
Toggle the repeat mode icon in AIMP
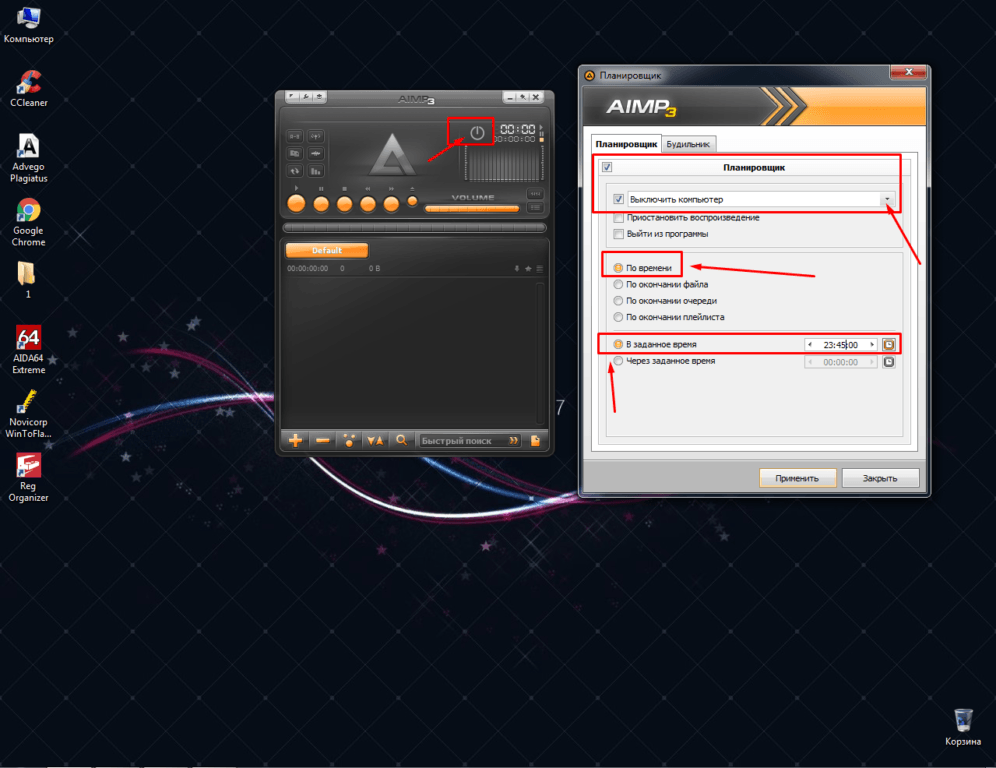click(x=295, y=171)
